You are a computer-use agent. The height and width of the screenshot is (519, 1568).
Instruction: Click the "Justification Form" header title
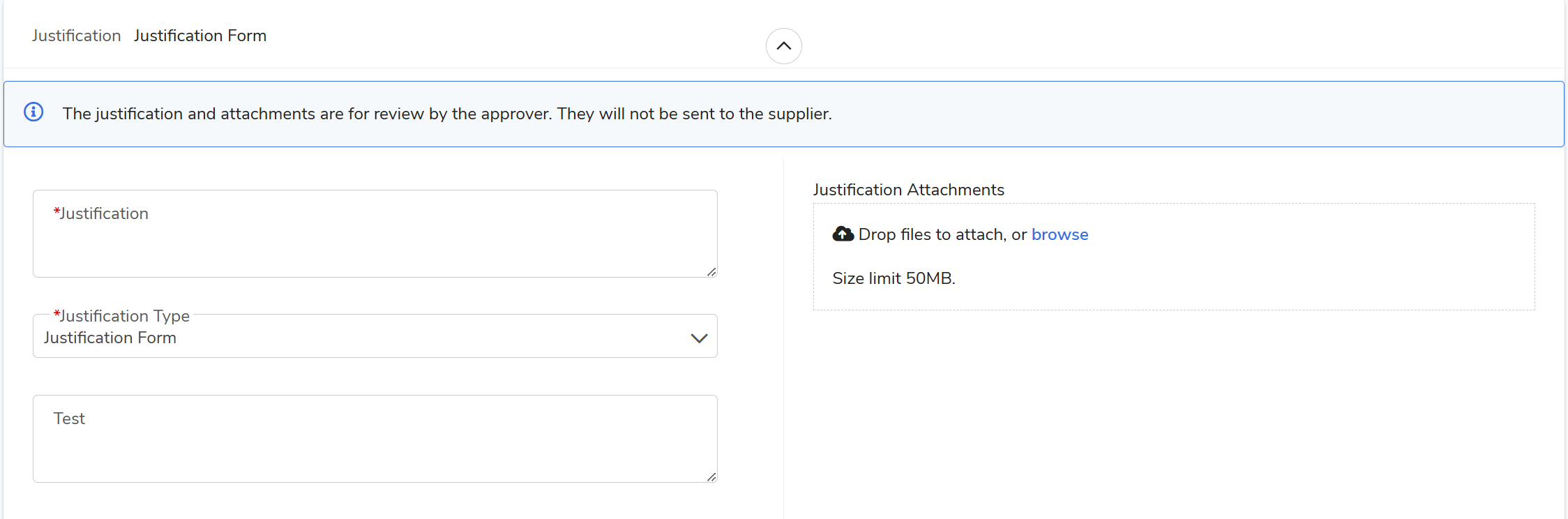pos(200,36)
